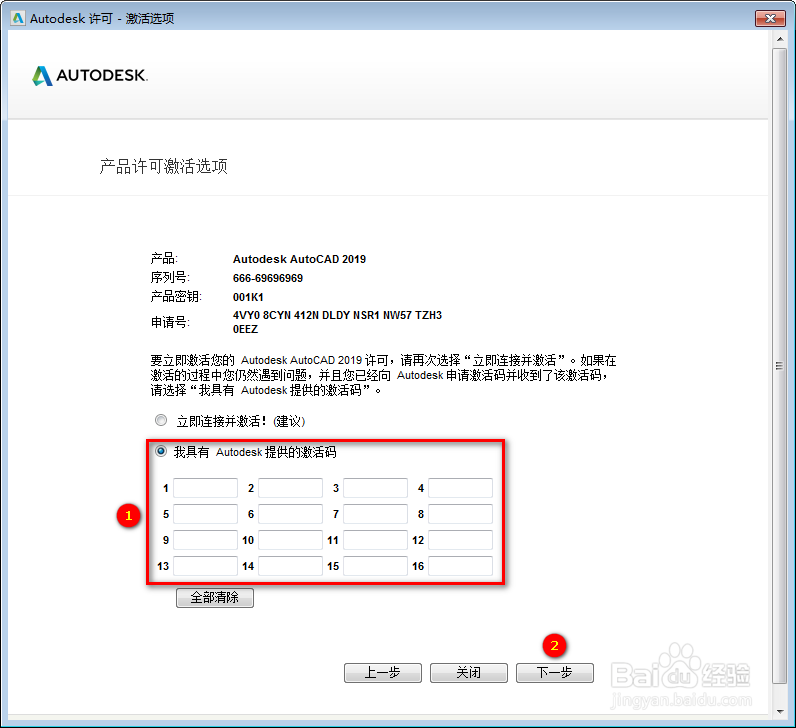Click activation code field 13

[x=205, y=566]
